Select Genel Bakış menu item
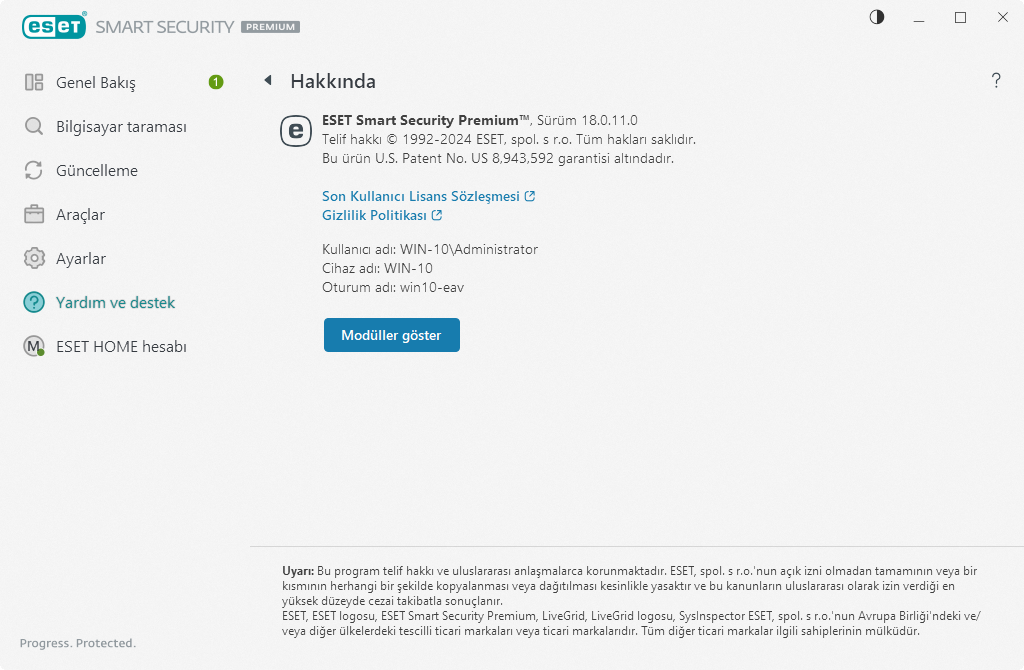Viewport: 1024px width, 670px height. click(96, 82)
